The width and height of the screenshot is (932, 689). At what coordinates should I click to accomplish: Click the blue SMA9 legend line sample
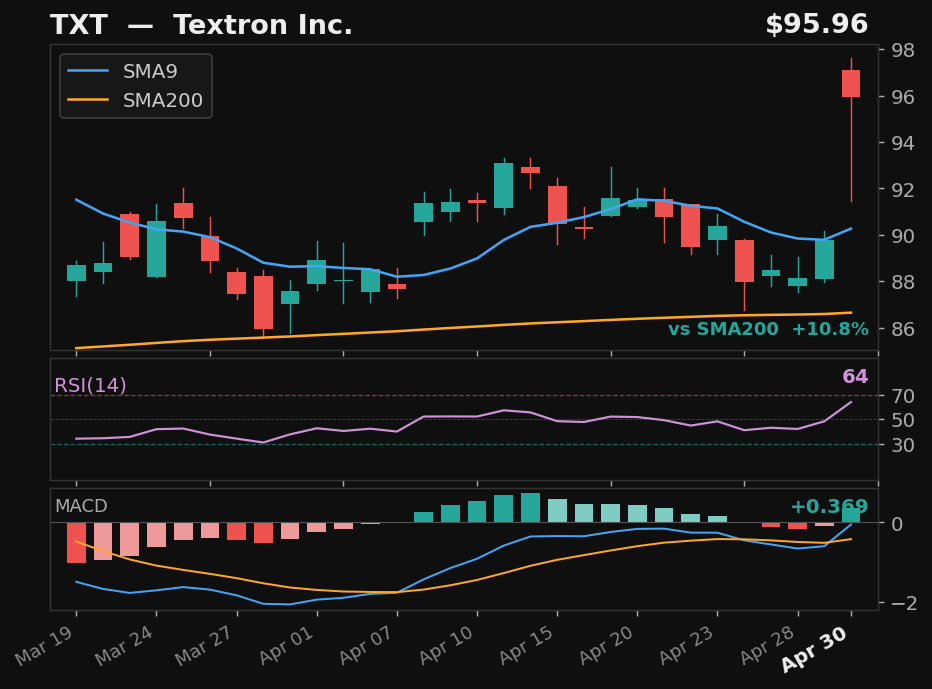(88, 71)
